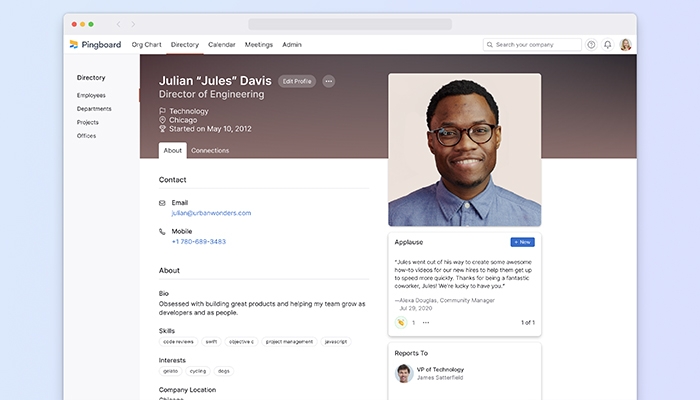Screen dimensions: 700x400
Task: Select Offices in the sidebar
Action: (86, 136)
